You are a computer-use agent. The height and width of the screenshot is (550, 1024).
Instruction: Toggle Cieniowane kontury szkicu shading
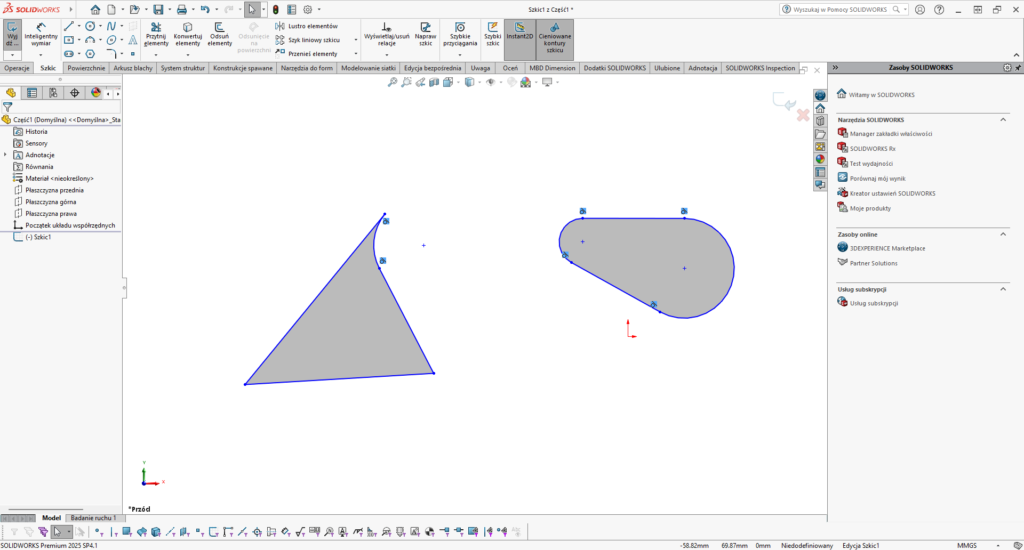pos(555,34)
